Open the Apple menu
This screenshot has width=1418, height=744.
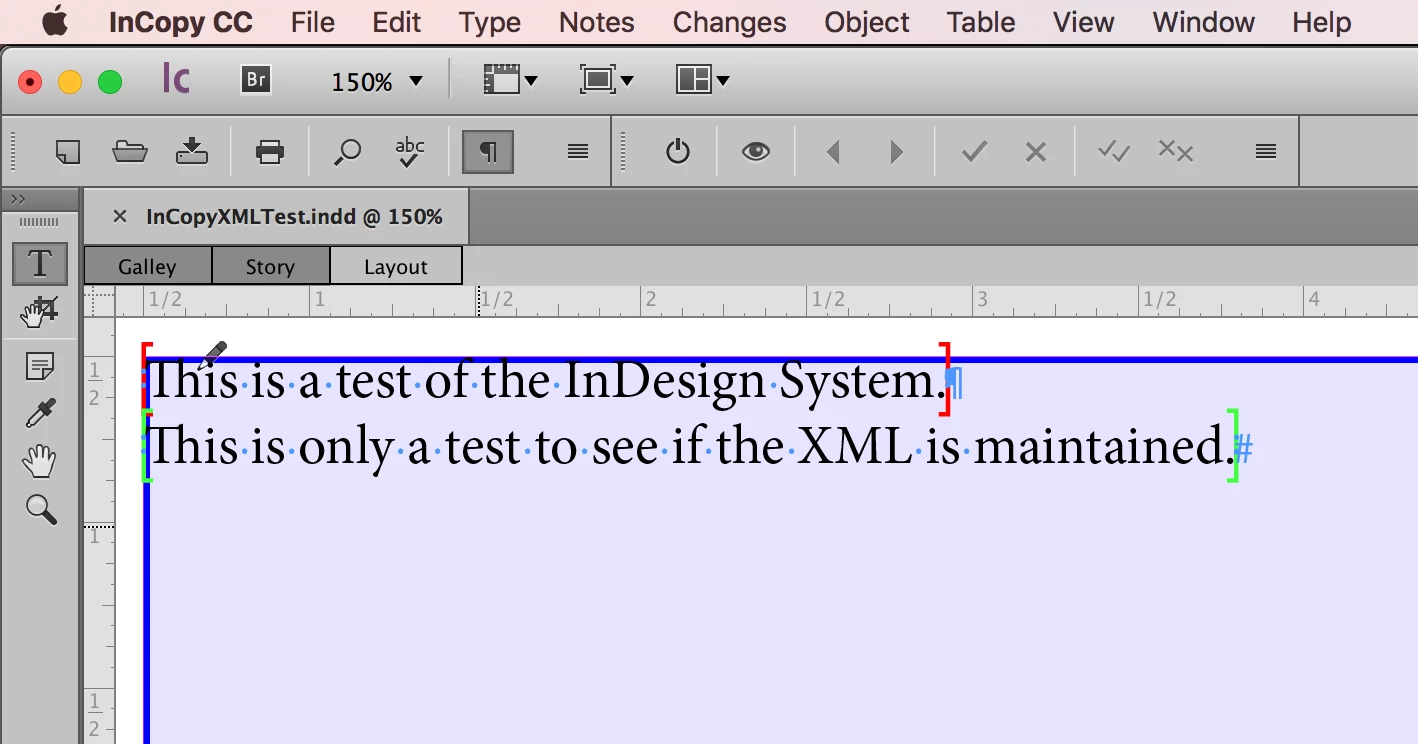coord(54,21)
